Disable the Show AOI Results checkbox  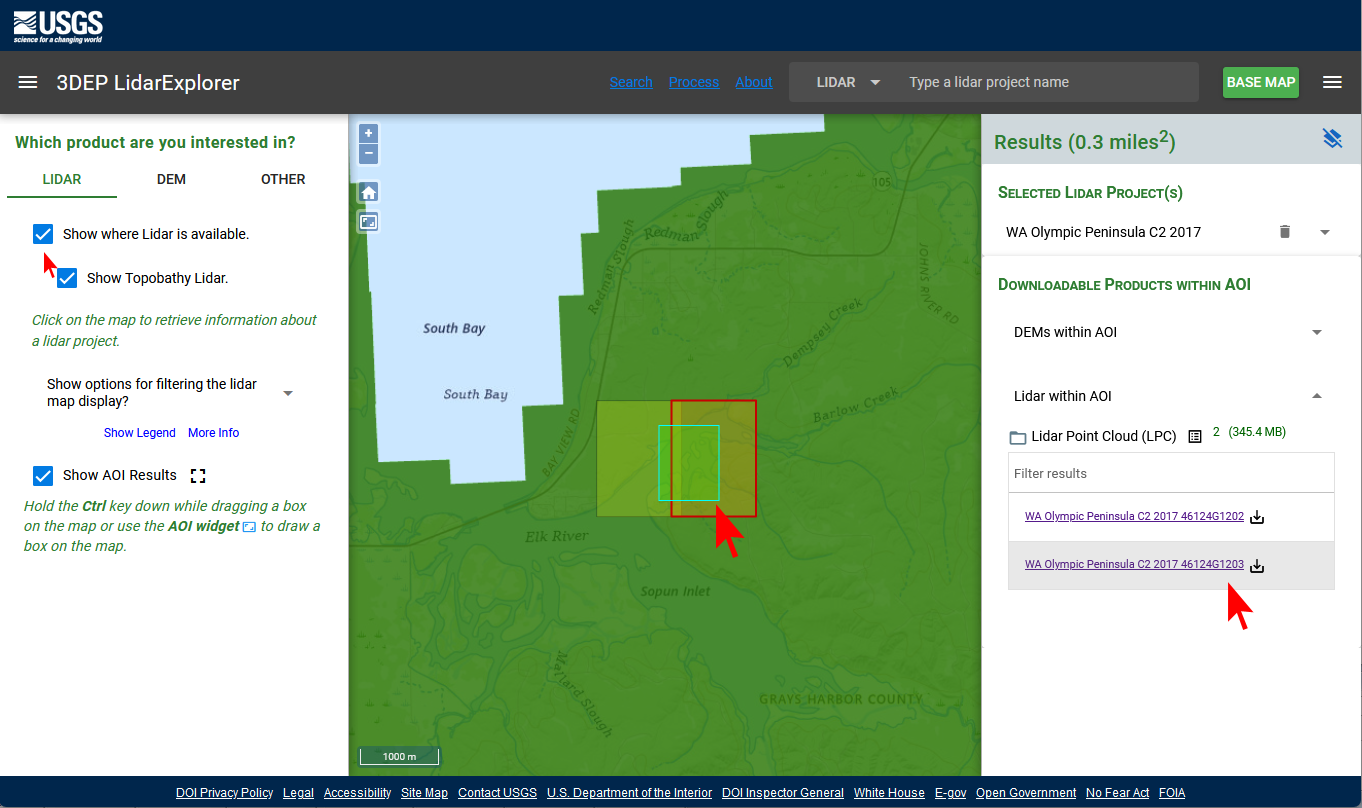point(43,475)
